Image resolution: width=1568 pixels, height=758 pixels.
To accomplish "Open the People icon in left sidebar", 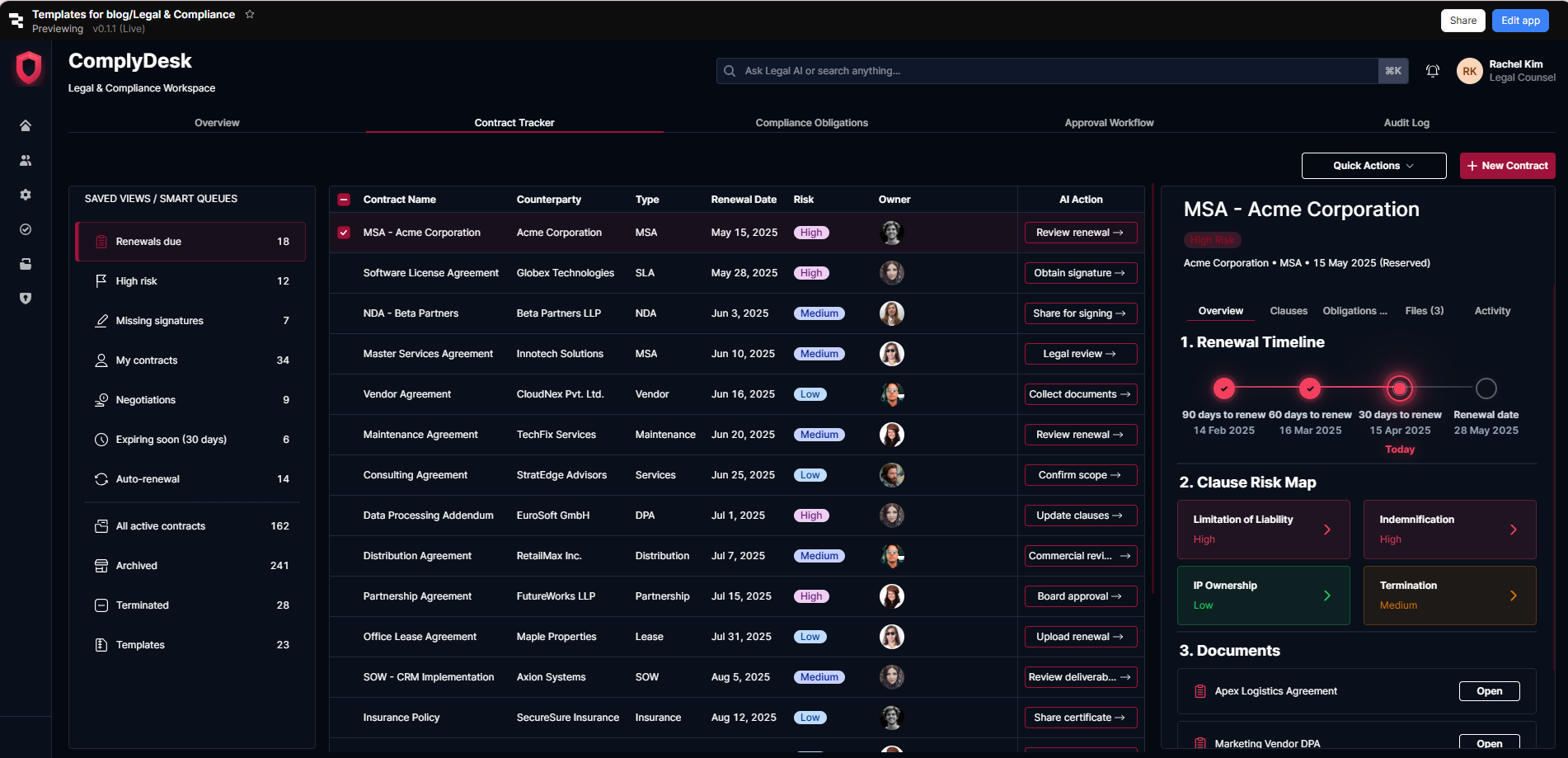I will click(26, 160).
